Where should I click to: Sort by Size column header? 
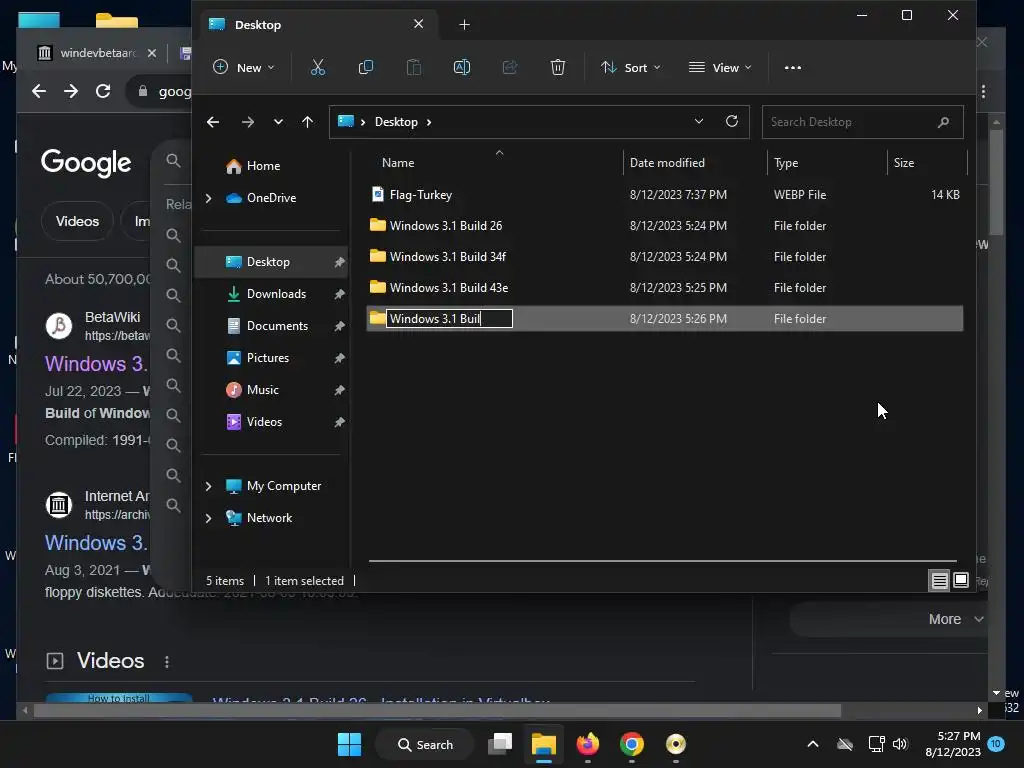pyautogui.click(x=903, y=163)
